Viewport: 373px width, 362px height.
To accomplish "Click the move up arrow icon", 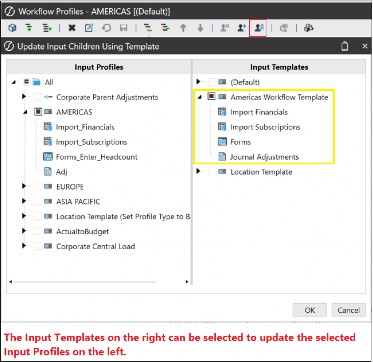I will pos(183,28).
